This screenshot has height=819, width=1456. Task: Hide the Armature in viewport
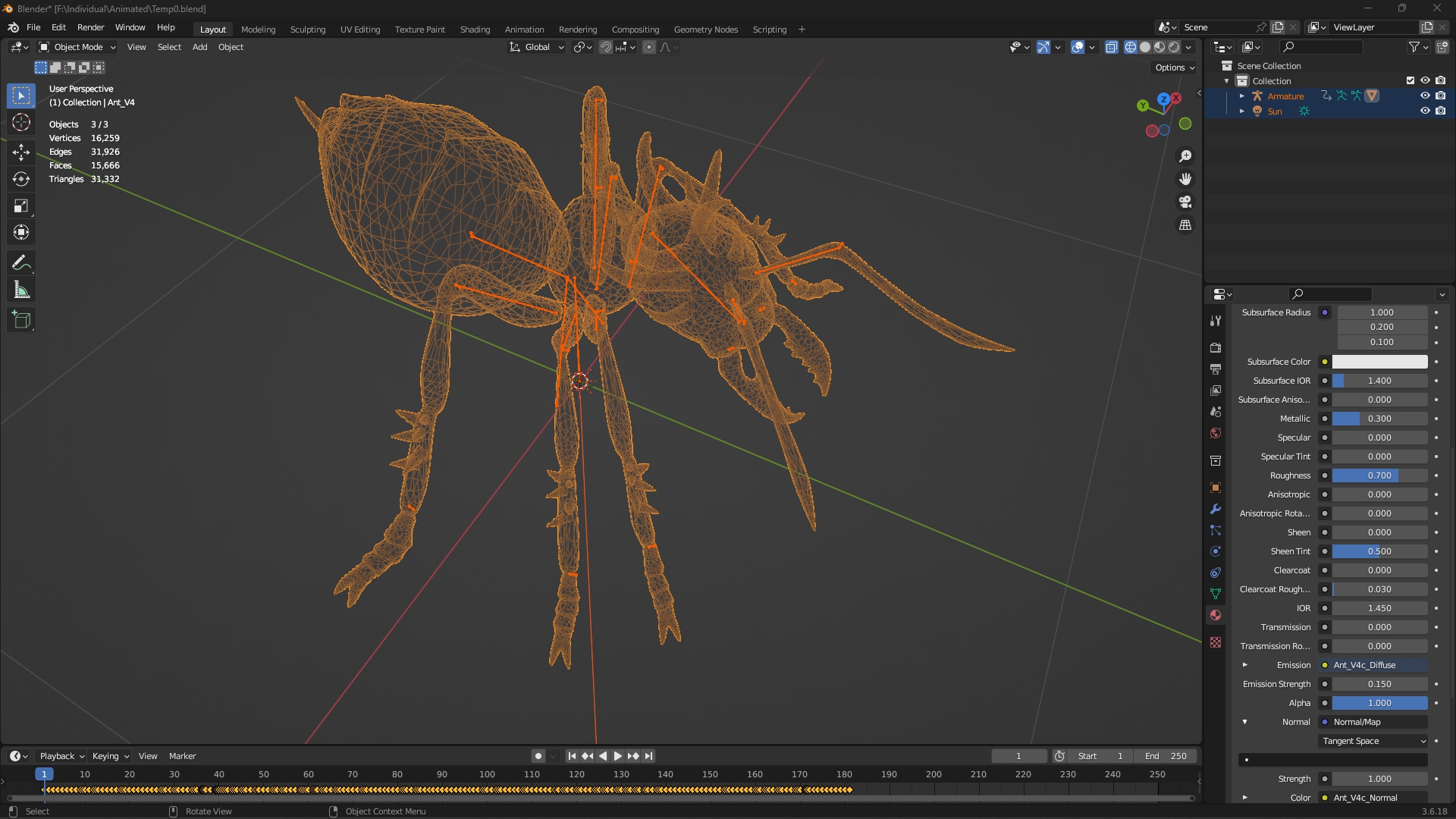coord(1425,96)
